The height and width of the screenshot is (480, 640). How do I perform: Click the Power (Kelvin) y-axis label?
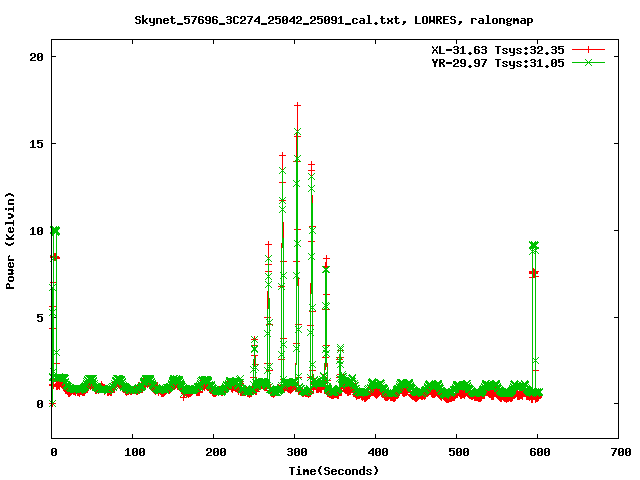pos(10,241)
